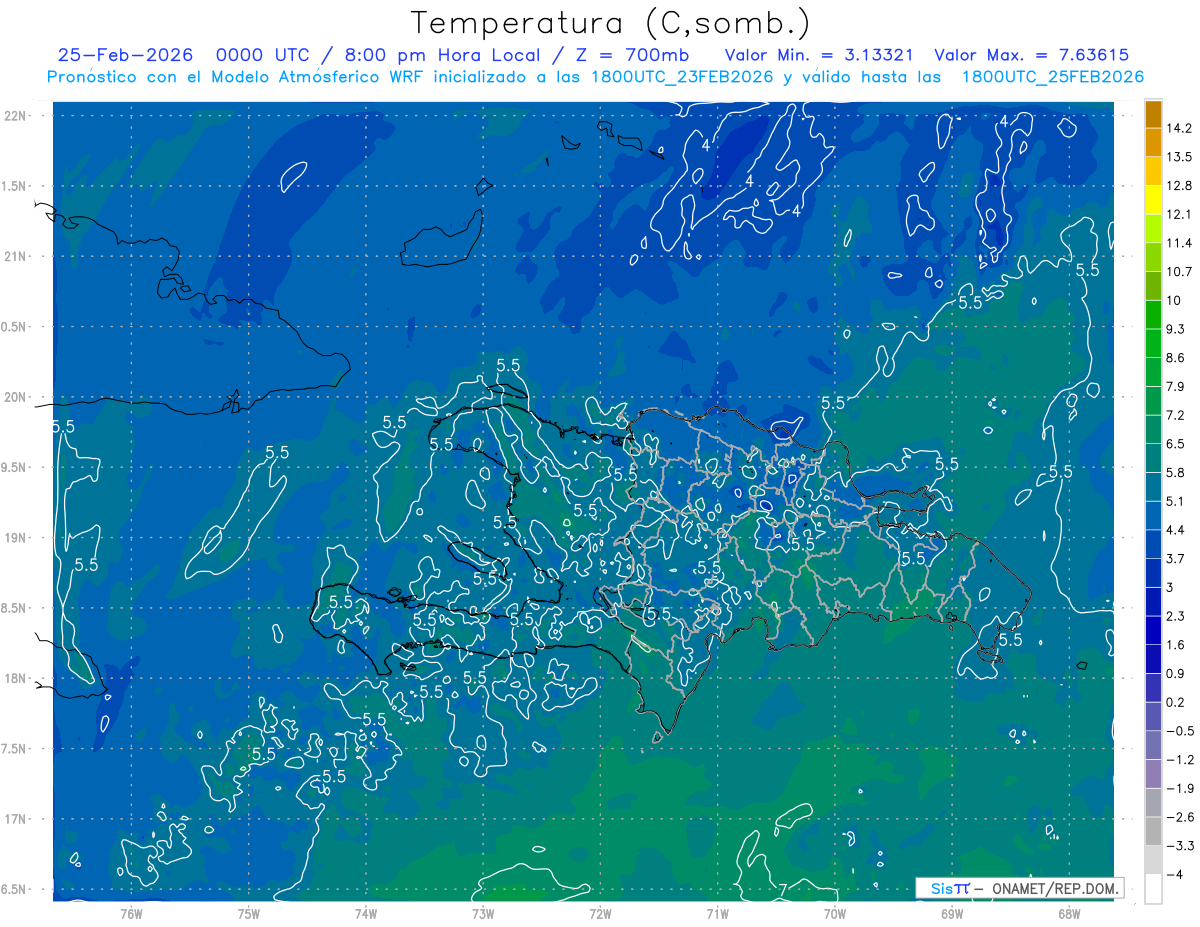Click the '19N' latitude axis label
The image size is (1200, 927).
click(x=17, y=538)
